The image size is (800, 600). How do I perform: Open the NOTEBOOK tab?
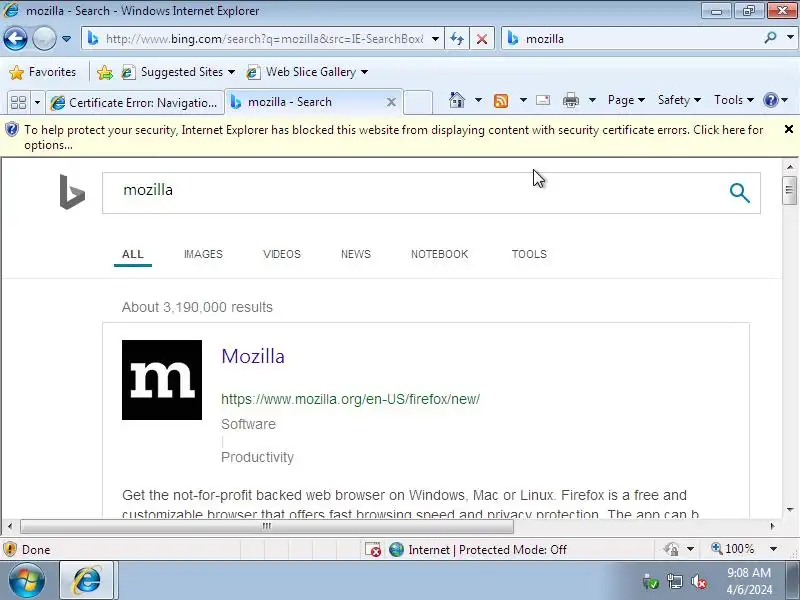pos(439,254)
